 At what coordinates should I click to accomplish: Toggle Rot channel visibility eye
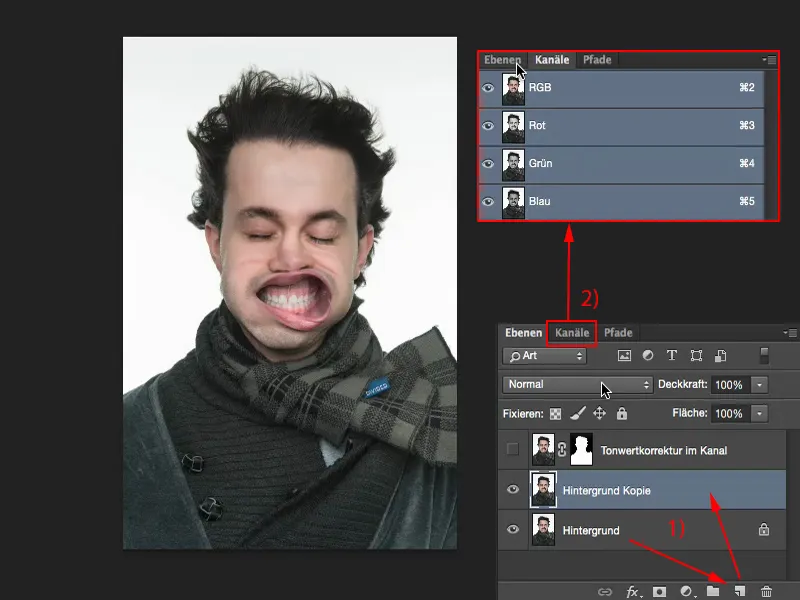pos(488,126)
